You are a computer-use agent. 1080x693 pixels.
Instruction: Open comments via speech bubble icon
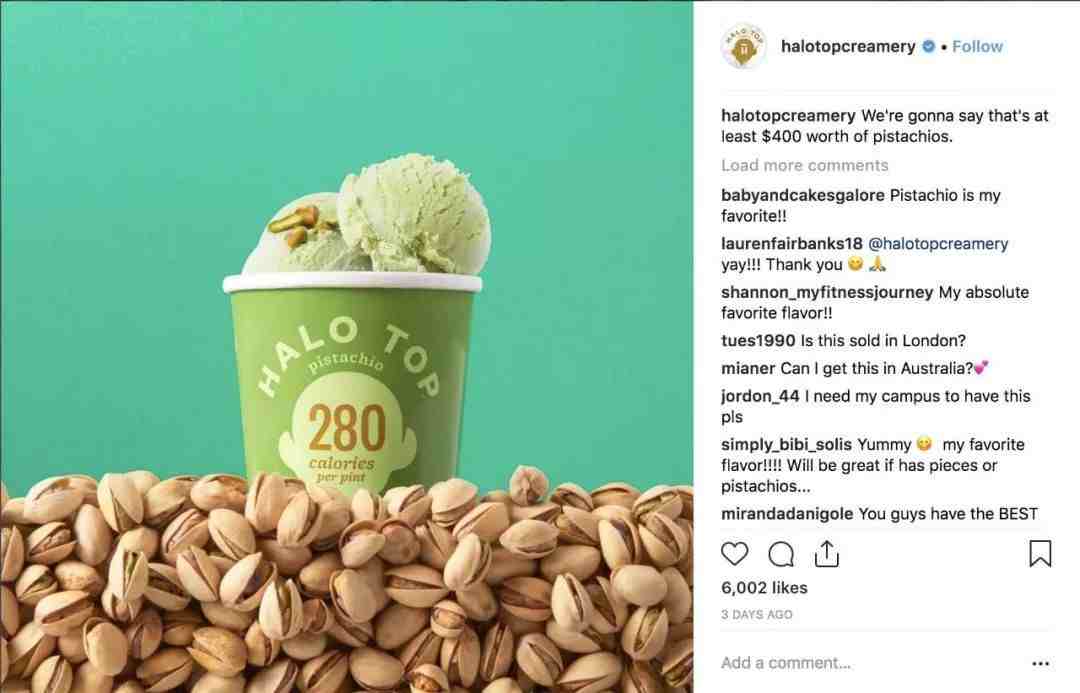(x=780, y=554)
